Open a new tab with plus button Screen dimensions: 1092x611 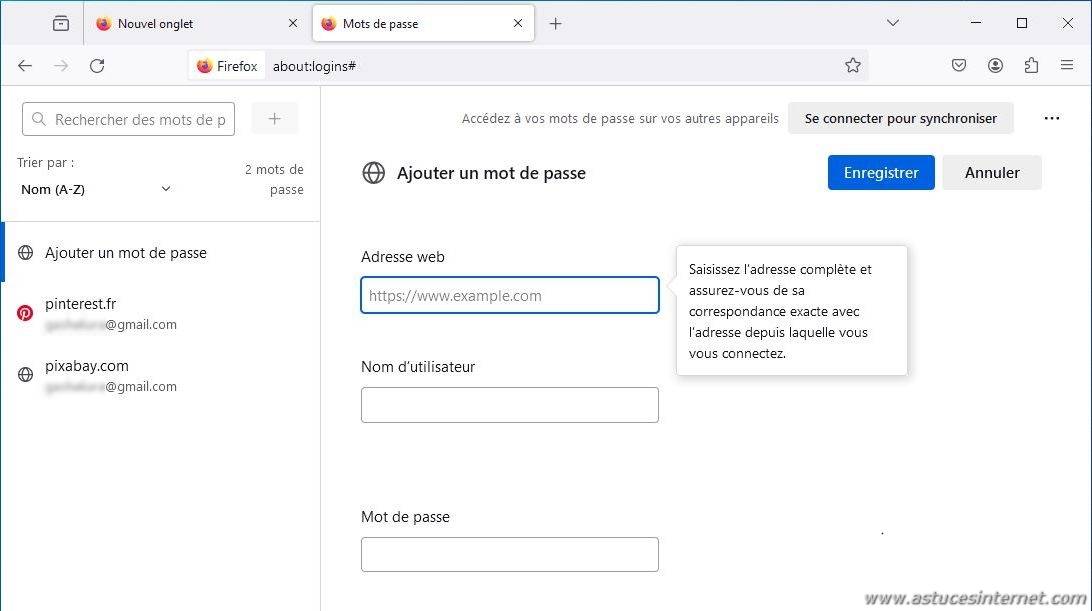tap(556, 23)
